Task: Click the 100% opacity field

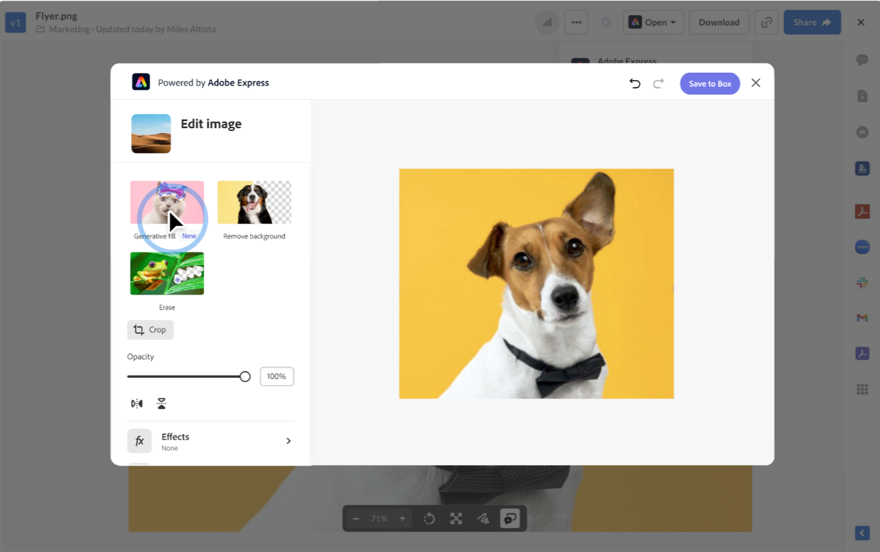Action: [x=277, y=376]
